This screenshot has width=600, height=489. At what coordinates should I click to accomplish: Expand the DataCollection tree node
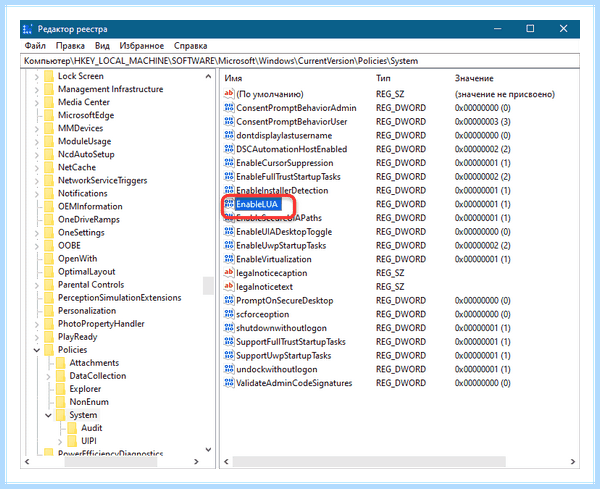[x=48, y=377]
